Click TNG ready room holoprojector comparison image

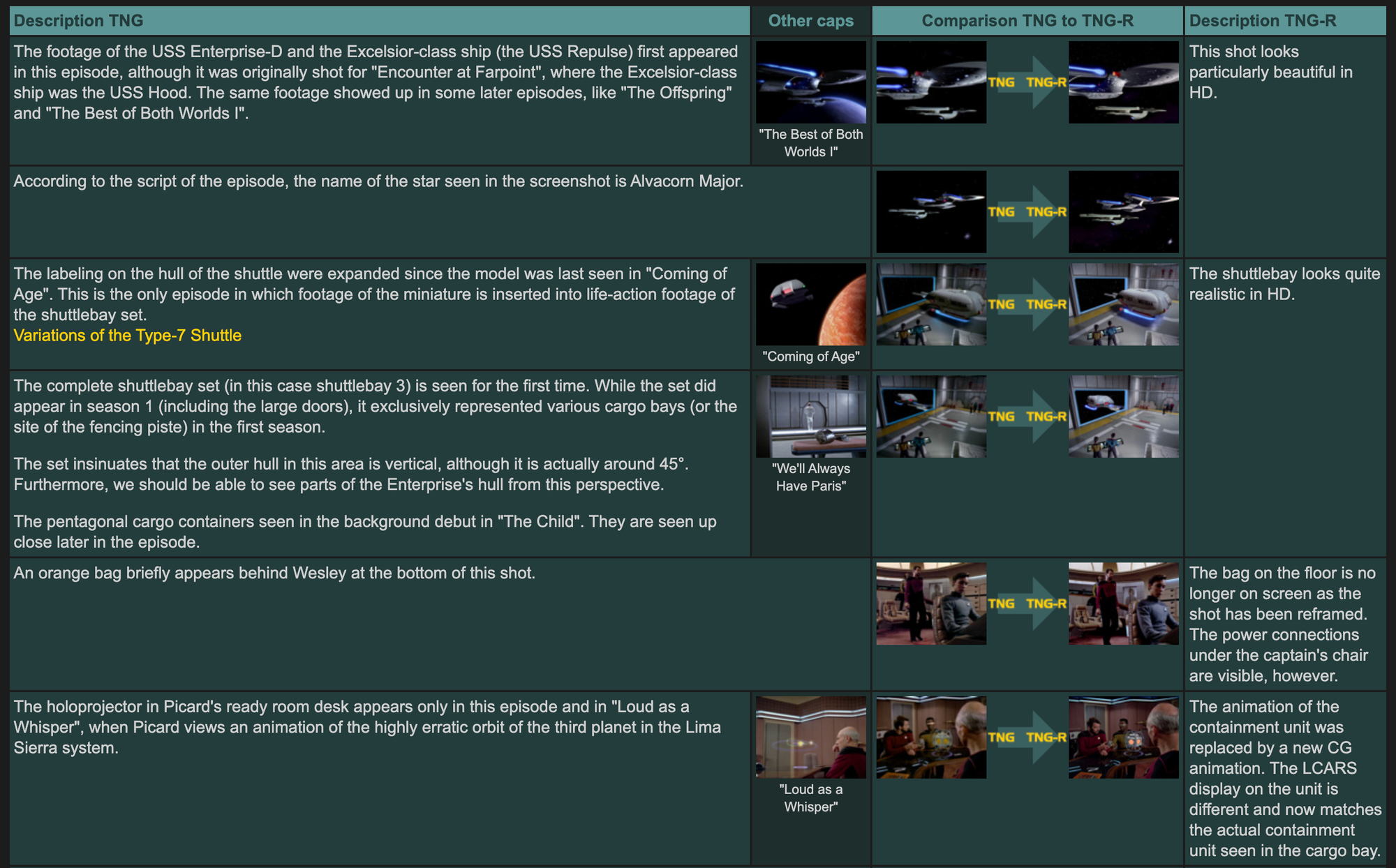point(931,737)
